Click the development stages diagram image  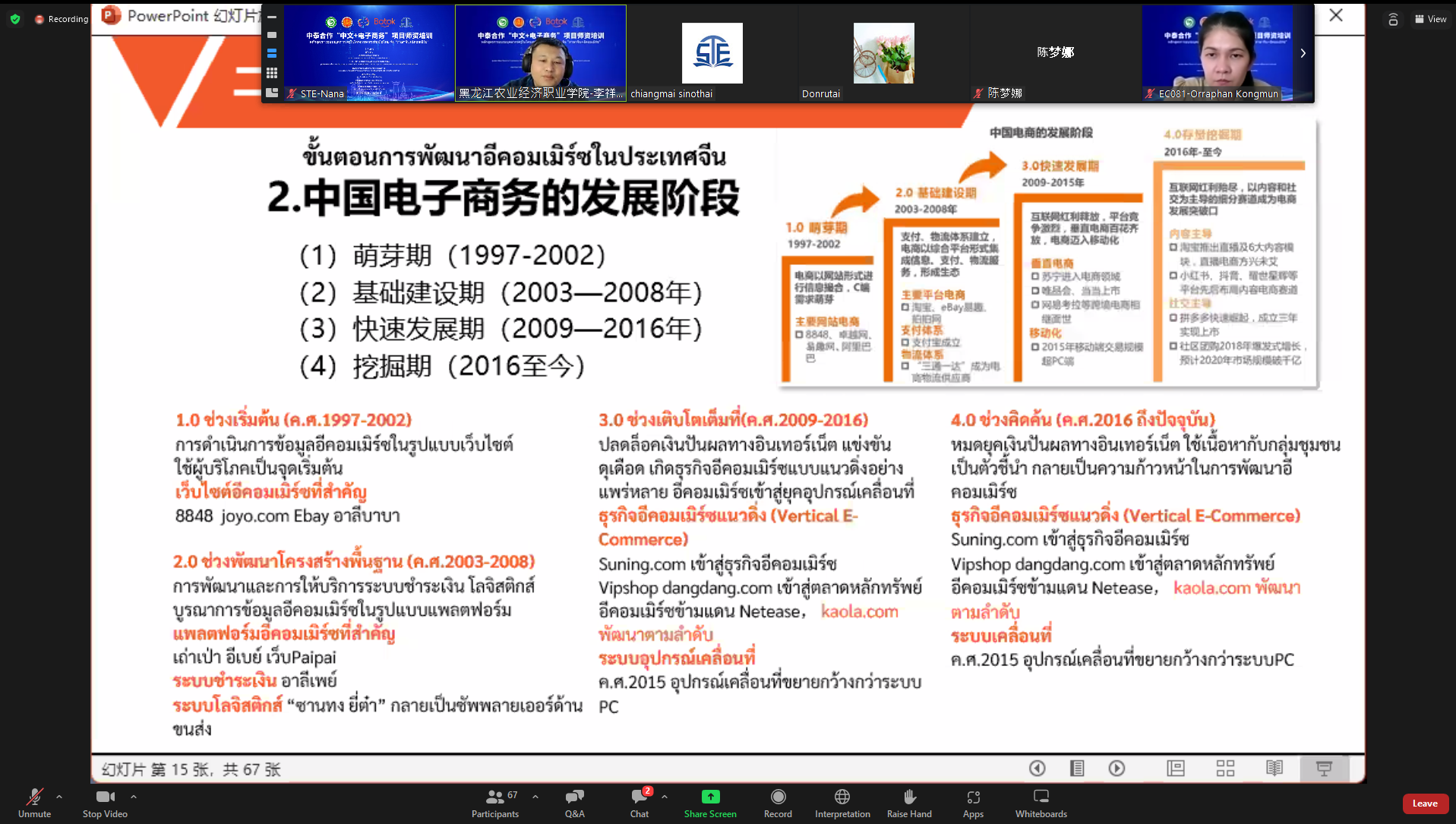[x=1049, y=254]
